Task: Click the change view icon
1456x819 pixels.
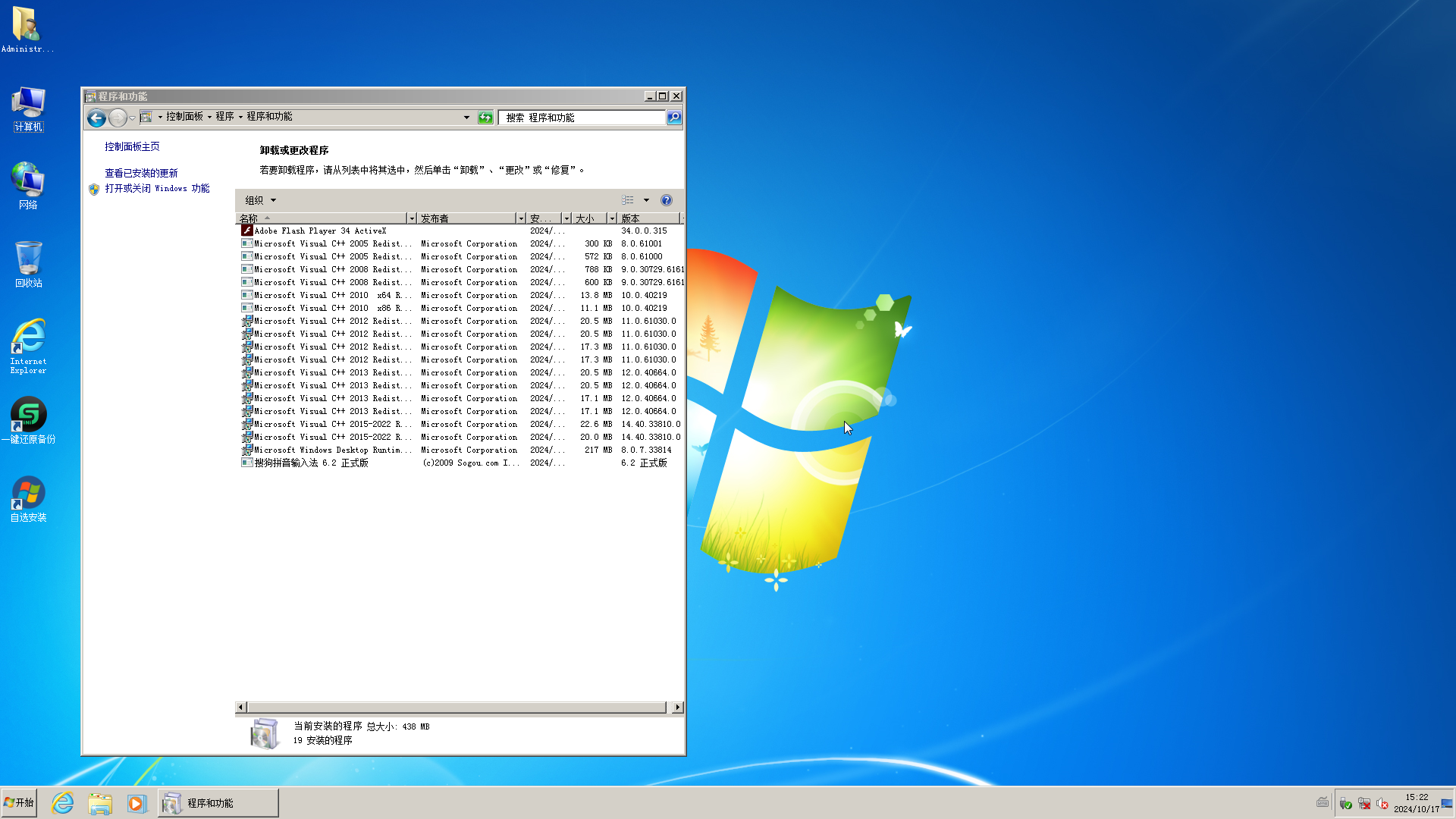Action: [628, 200]
